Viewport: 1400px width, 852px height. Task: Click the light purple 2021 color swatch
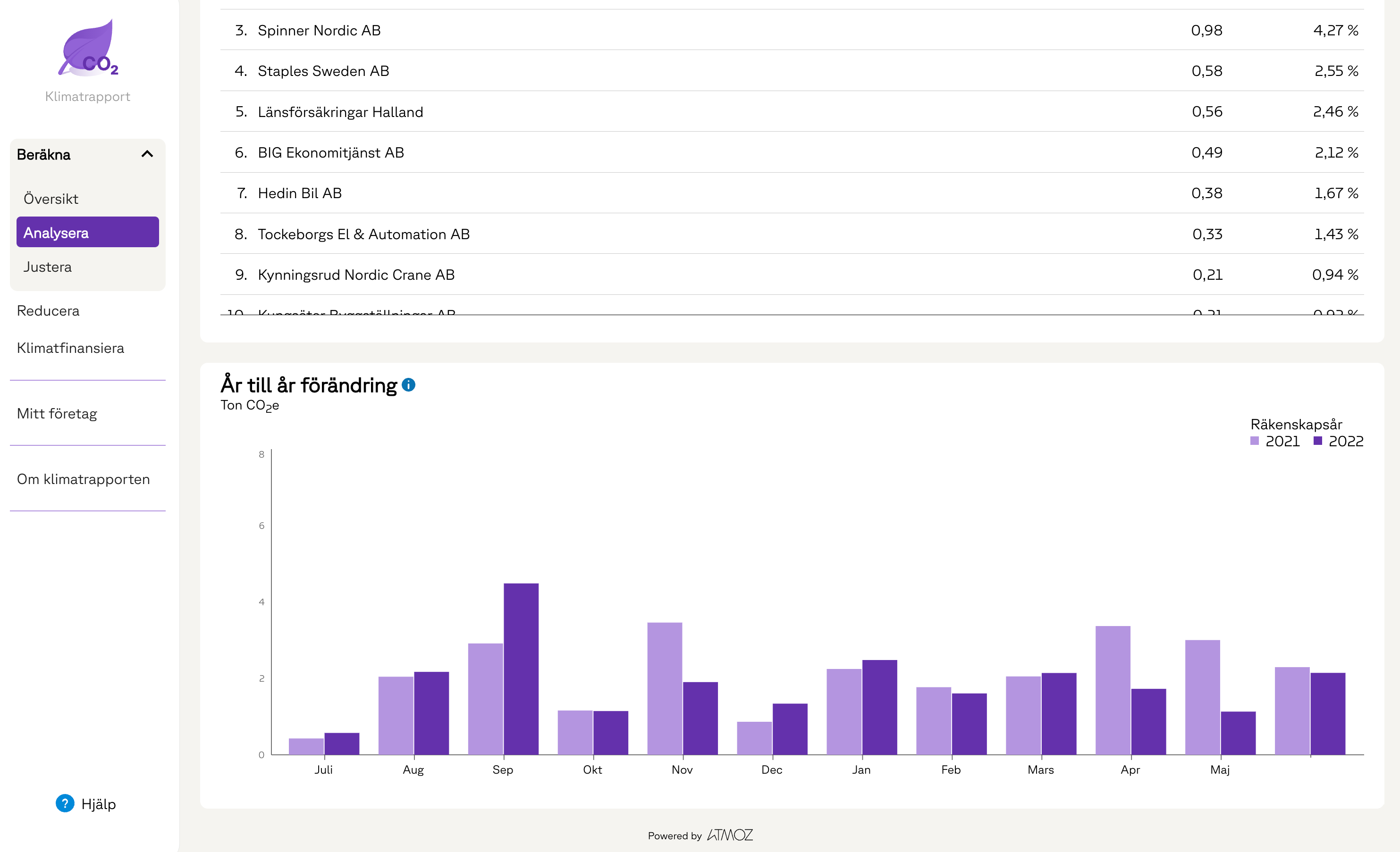click(1255, 442)
